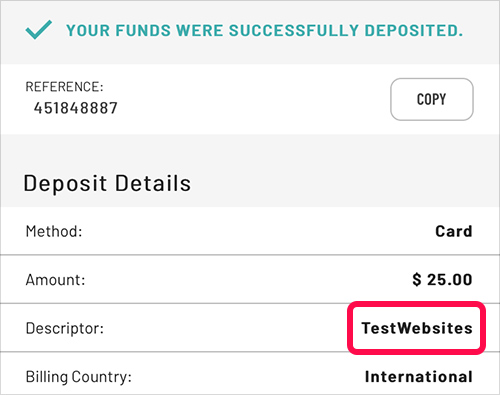Click the Deposit Details heading
This screenshot has width=500, height=395.
[107, 183]
